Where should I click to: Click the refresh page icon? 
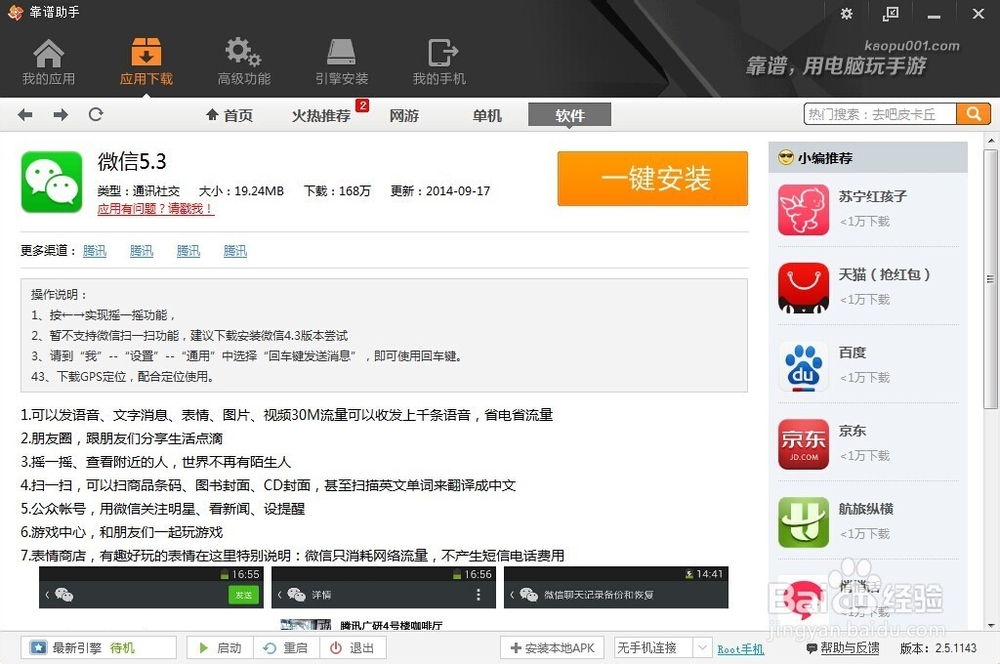pyautogui.click(x=95, y=114)
